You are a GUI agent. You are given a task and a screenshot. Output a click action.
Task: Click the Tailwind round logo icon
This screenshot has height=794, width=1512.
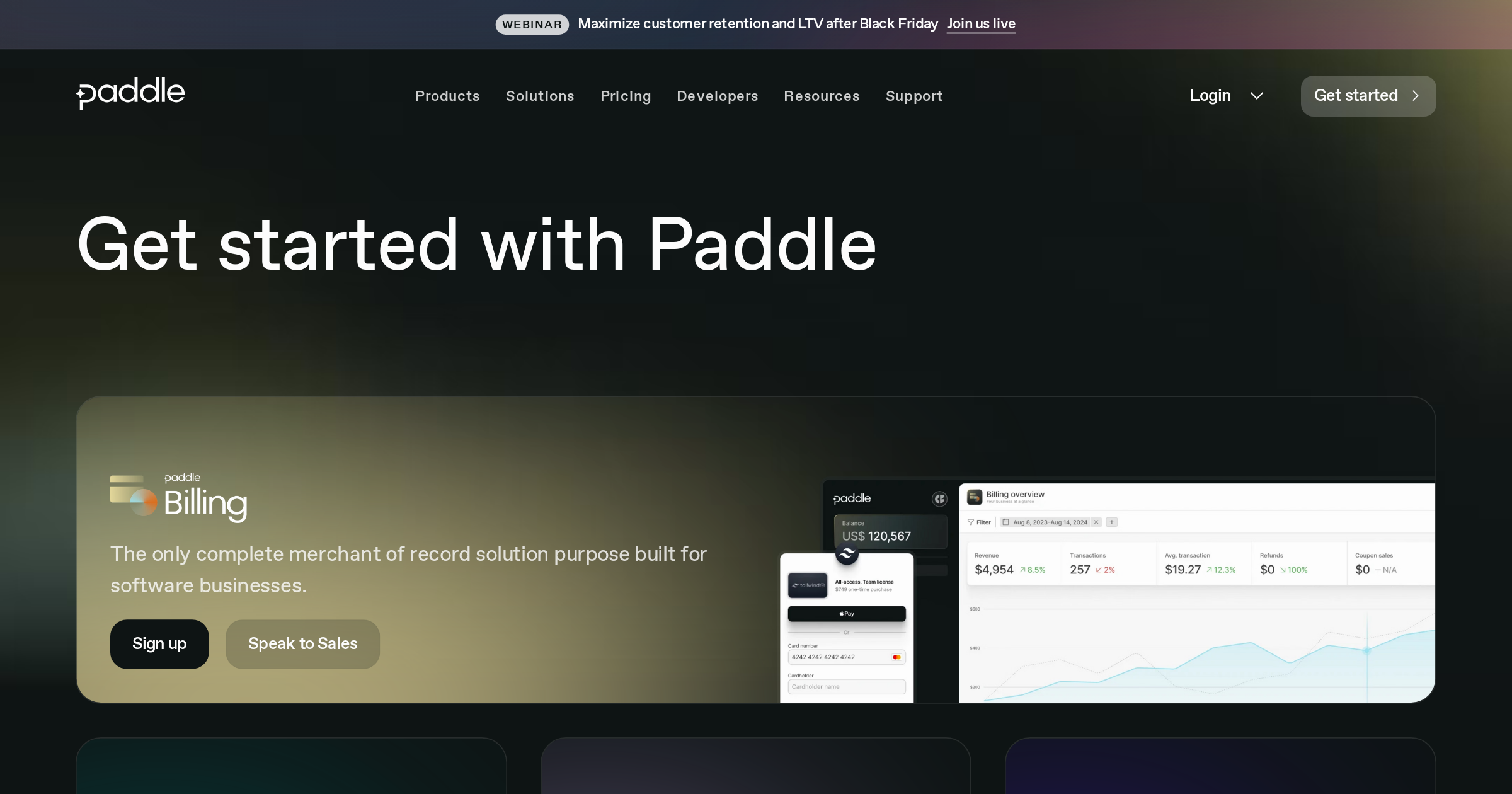pyautogui.click(x=847, y=553)
